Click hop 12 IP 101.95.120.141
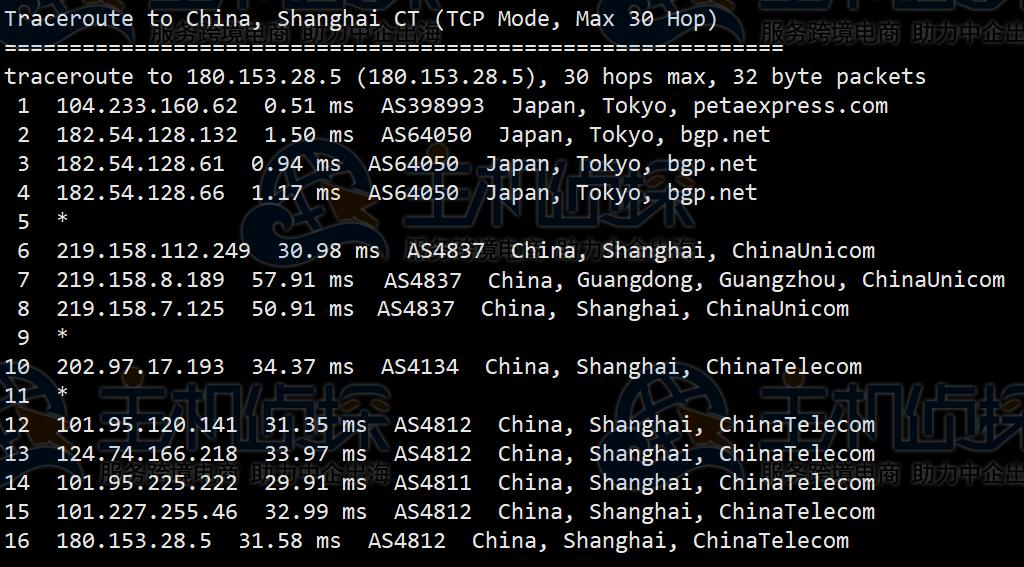 tap(147, 425)
